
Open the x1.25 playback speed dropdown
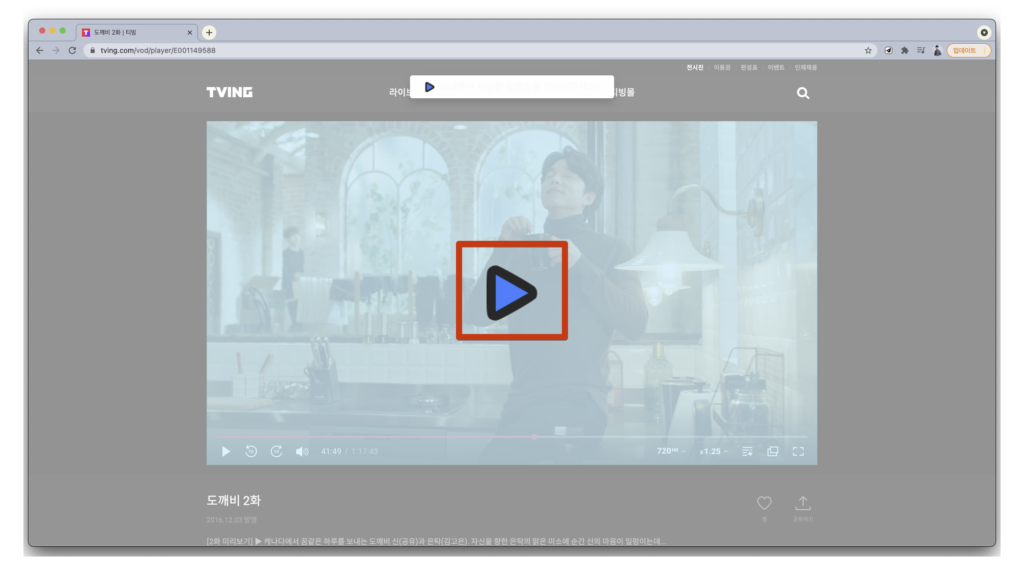click(x=714, y=451)
